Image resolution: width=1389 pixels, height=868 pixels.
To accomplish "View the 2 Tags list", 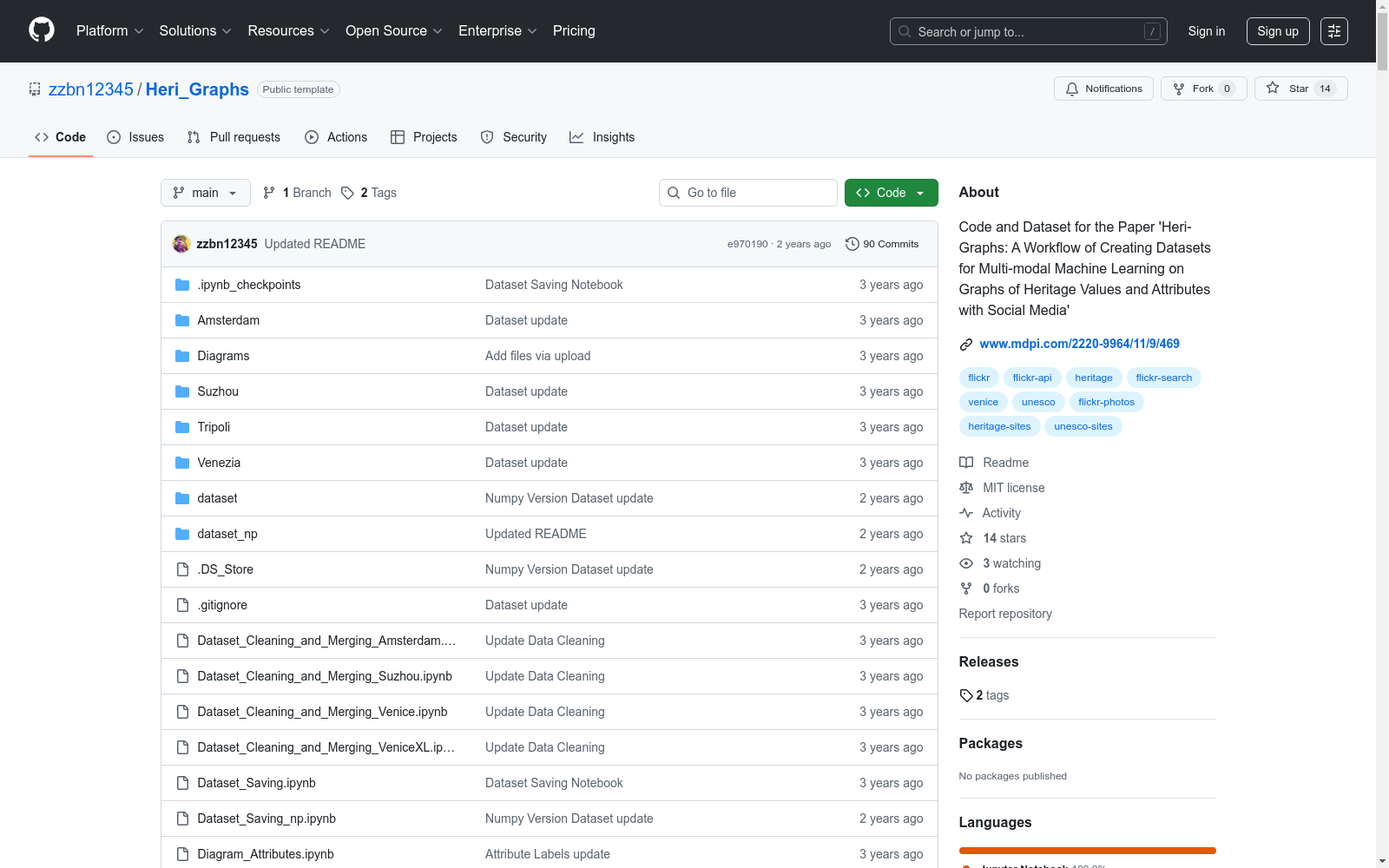I will point(369,193).
